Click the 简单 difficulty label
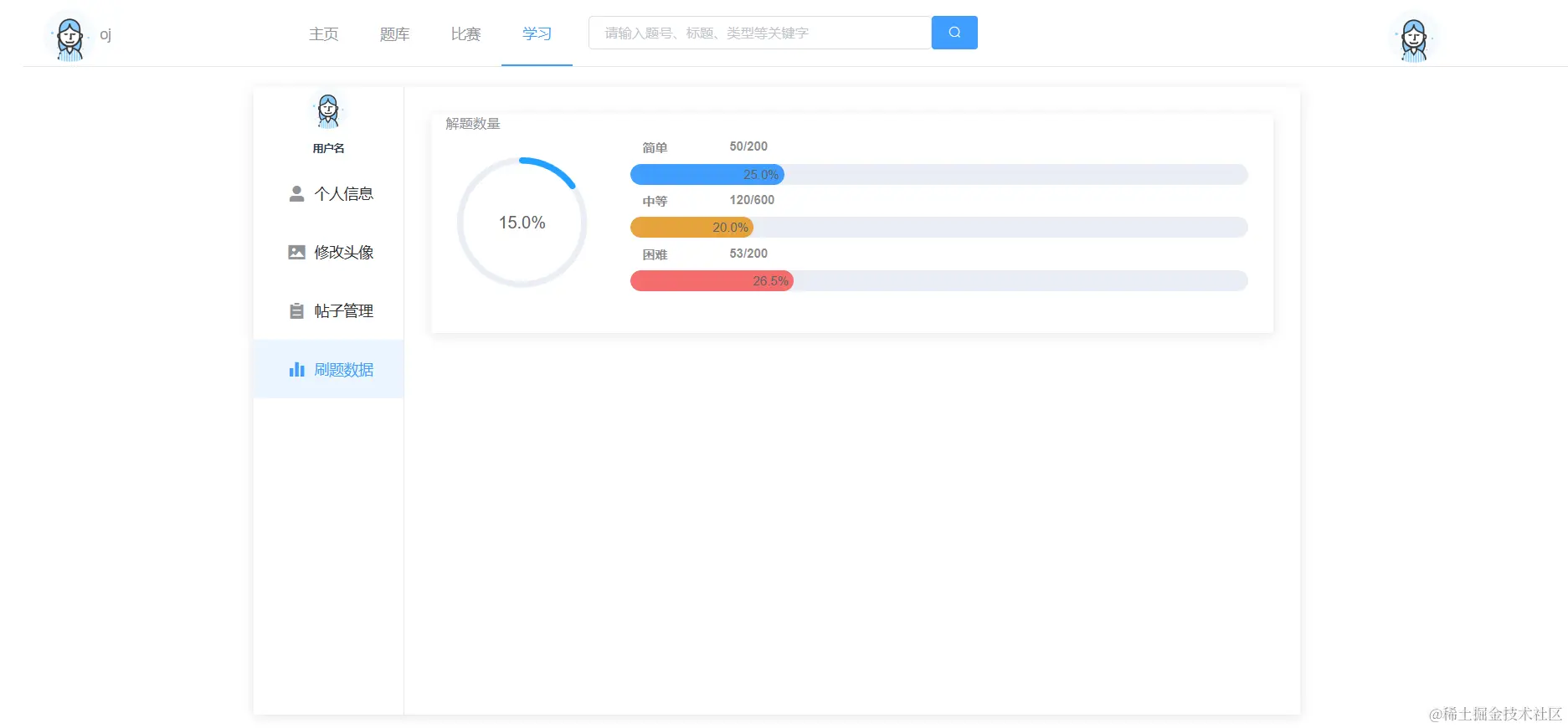 click(655, 148)
